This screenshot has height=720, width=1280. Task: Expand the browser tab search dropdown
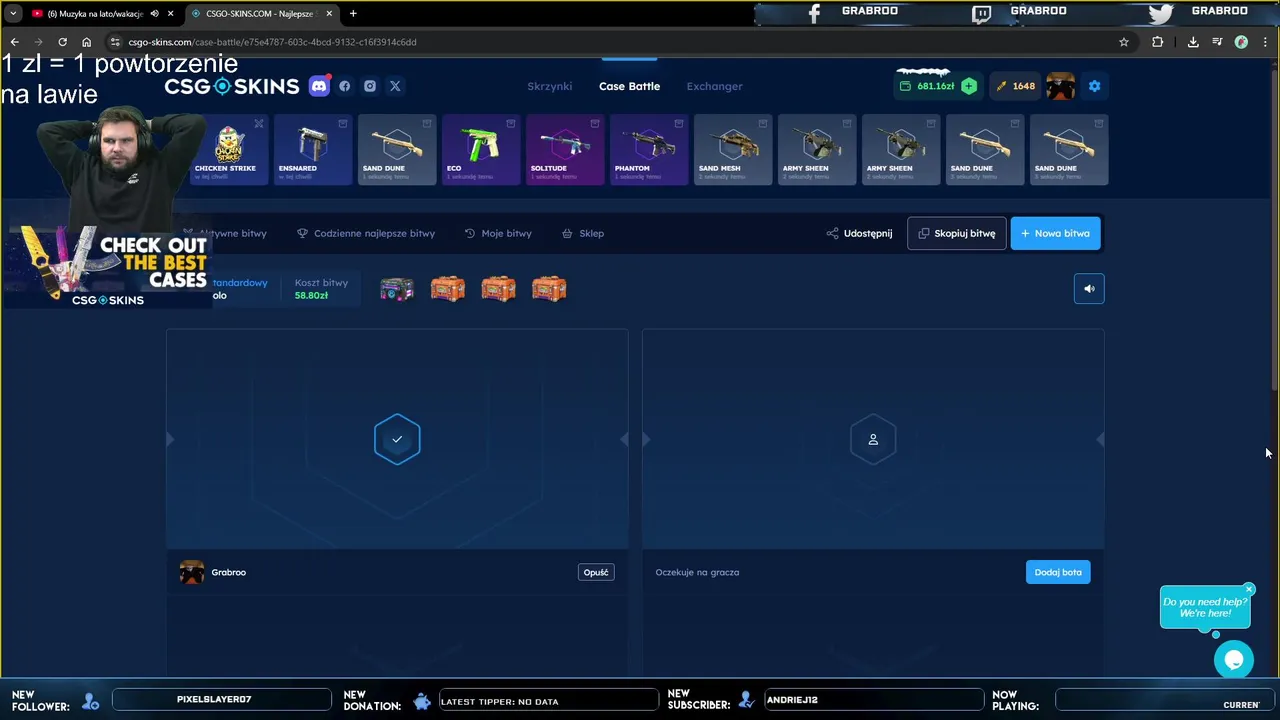click(x=12, y=14)
